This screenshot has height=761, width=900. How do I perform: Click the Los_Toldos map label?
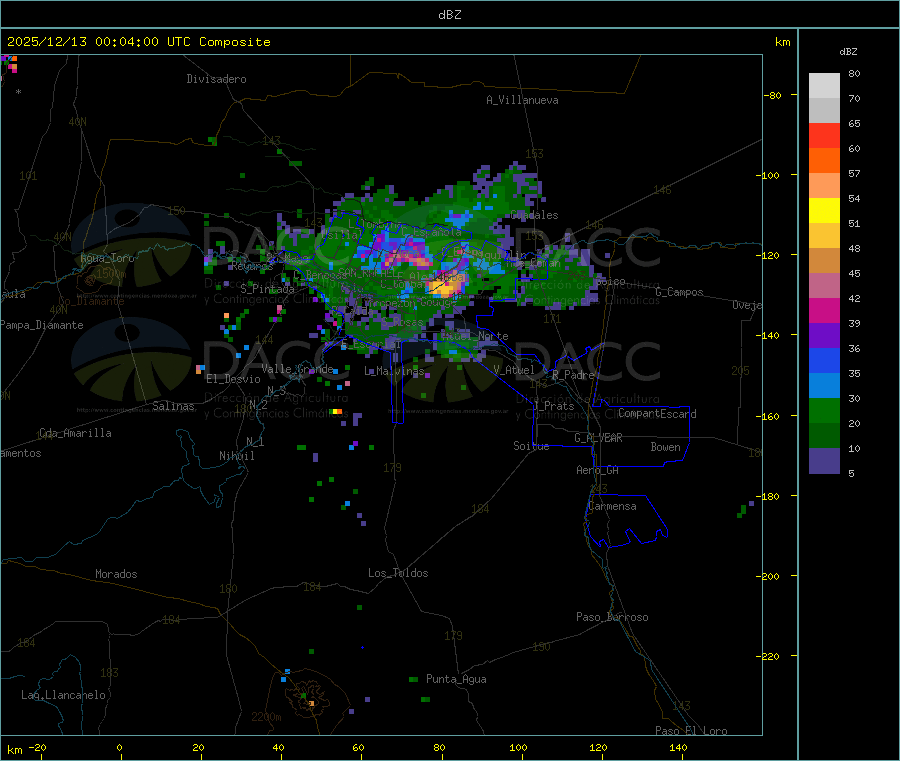[x=398, y=573]
